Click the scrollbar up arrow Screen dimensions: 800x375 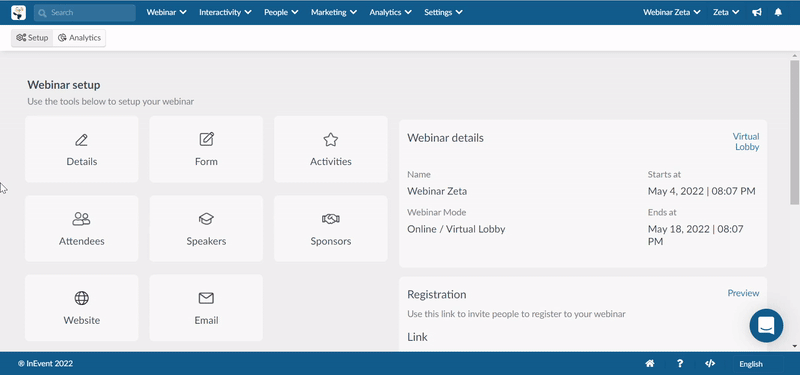[794, 55]
